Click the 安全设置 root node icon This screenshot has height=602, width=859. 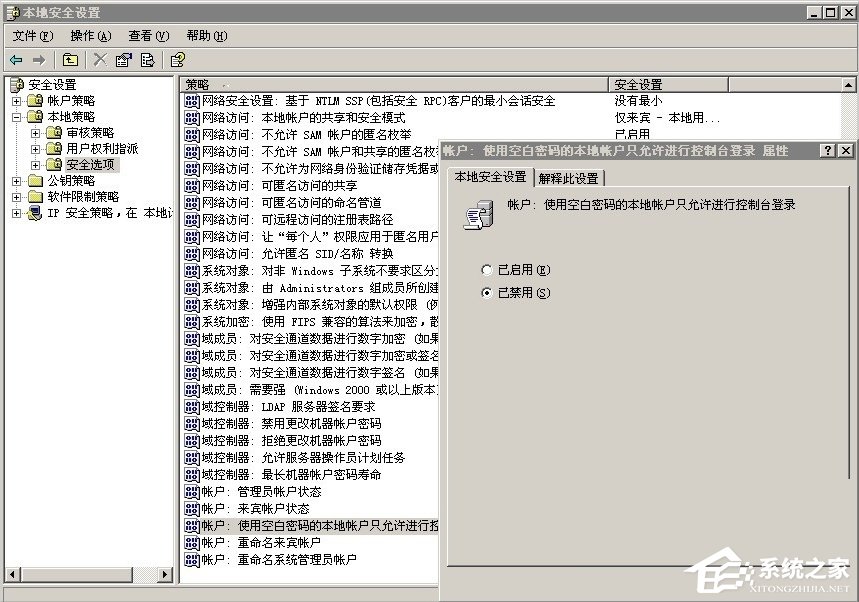click(x=15, y=84)
